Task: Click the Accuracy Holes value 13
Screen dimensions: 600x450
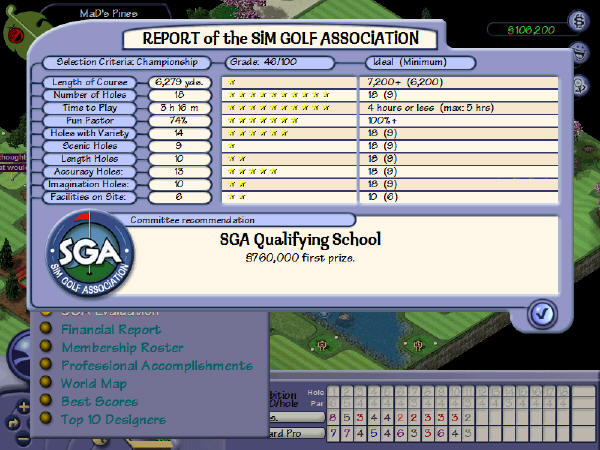Action: coord(179,171)
